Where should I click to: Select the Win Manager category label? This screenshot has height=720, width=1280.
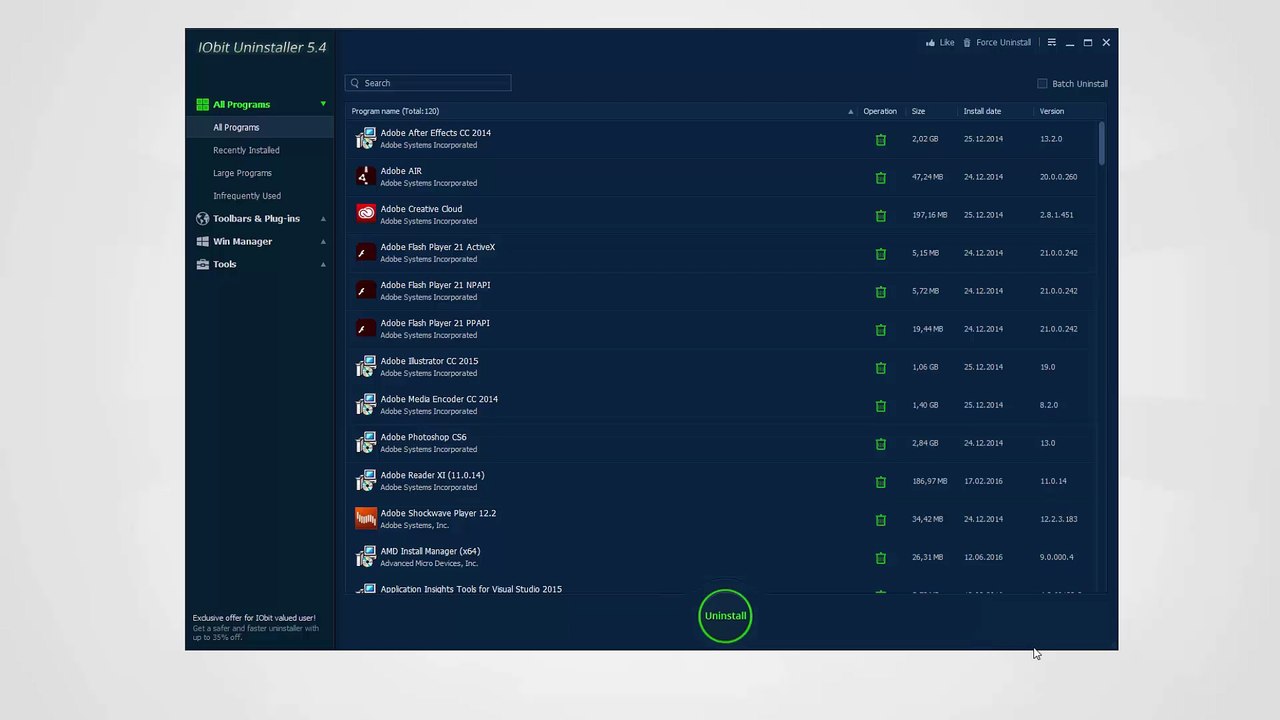coord(242,241)
